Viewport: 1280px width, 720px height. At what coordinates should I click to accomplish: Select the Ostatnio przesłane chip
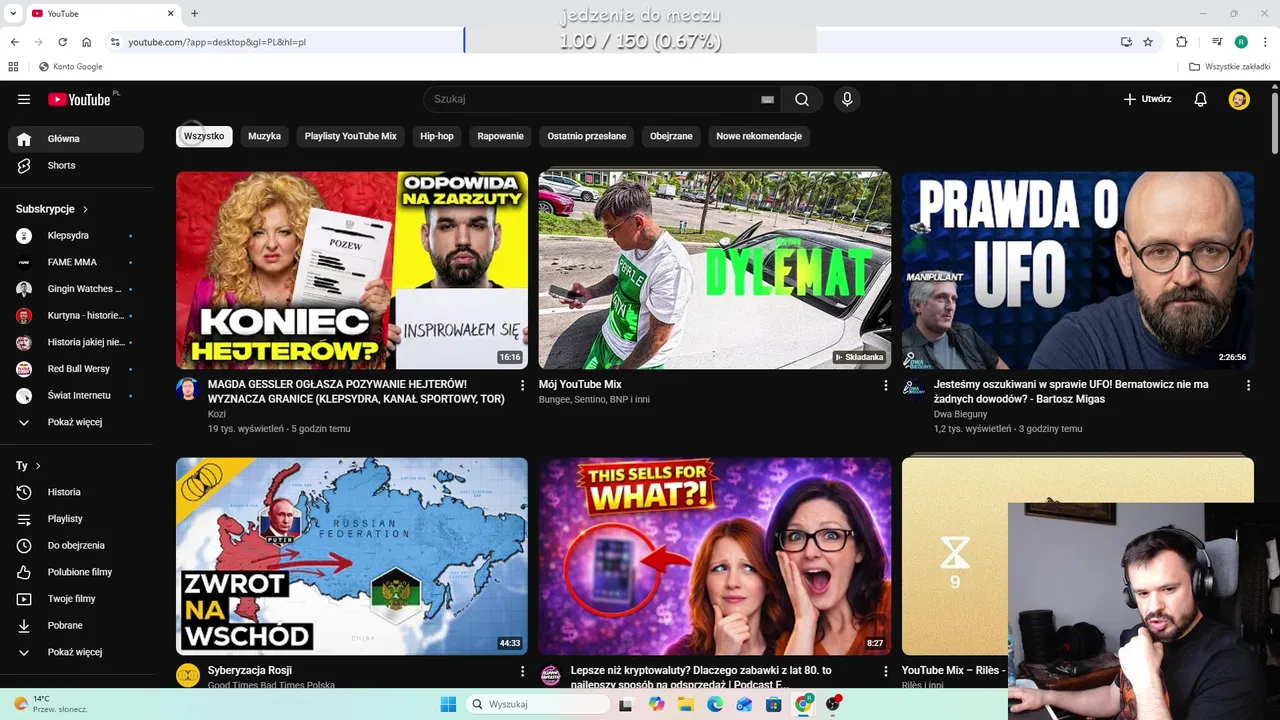tap(587, 136)
